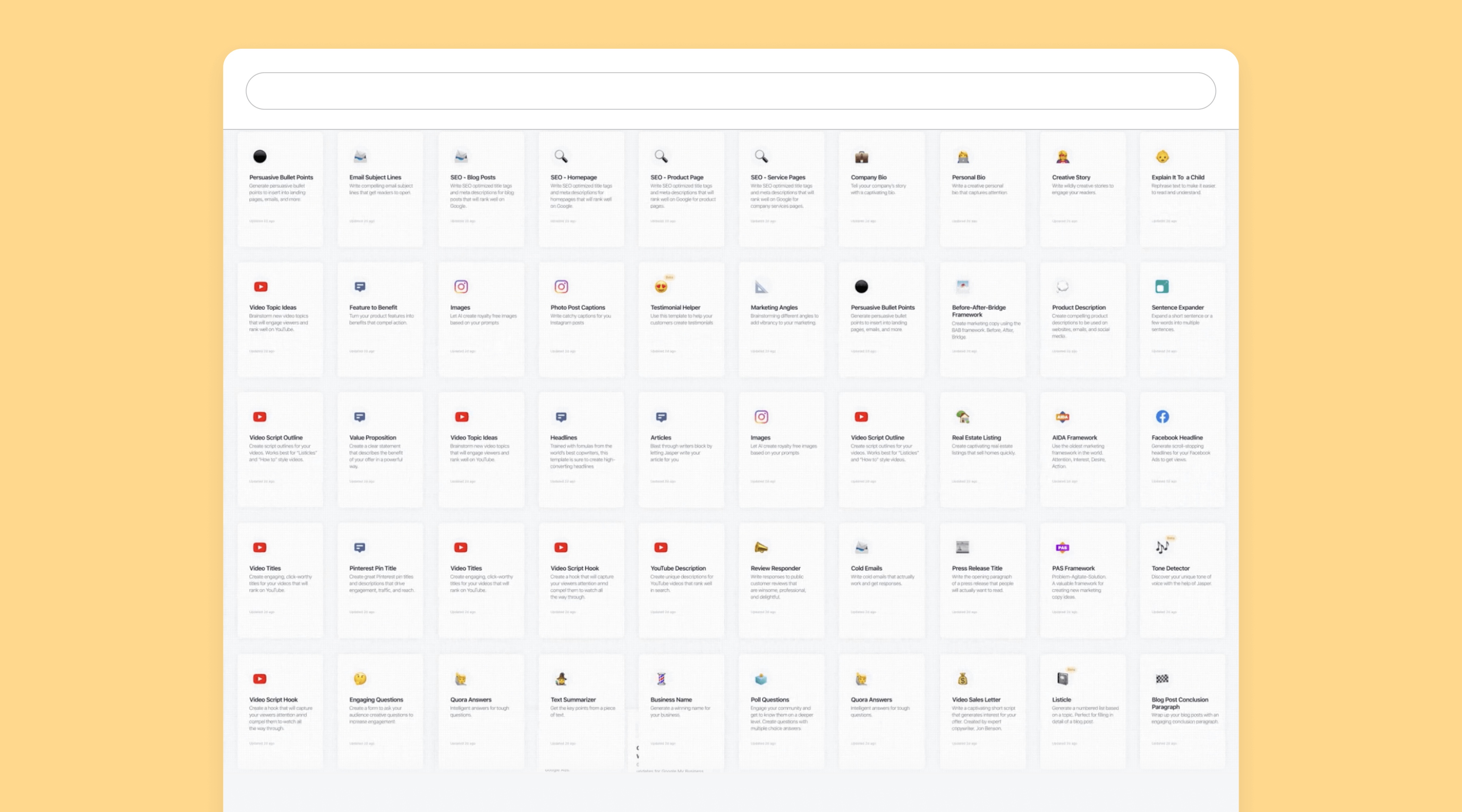Click the Review Responder megaphone icon
The image size is (1462, 812).
(761, 547)
